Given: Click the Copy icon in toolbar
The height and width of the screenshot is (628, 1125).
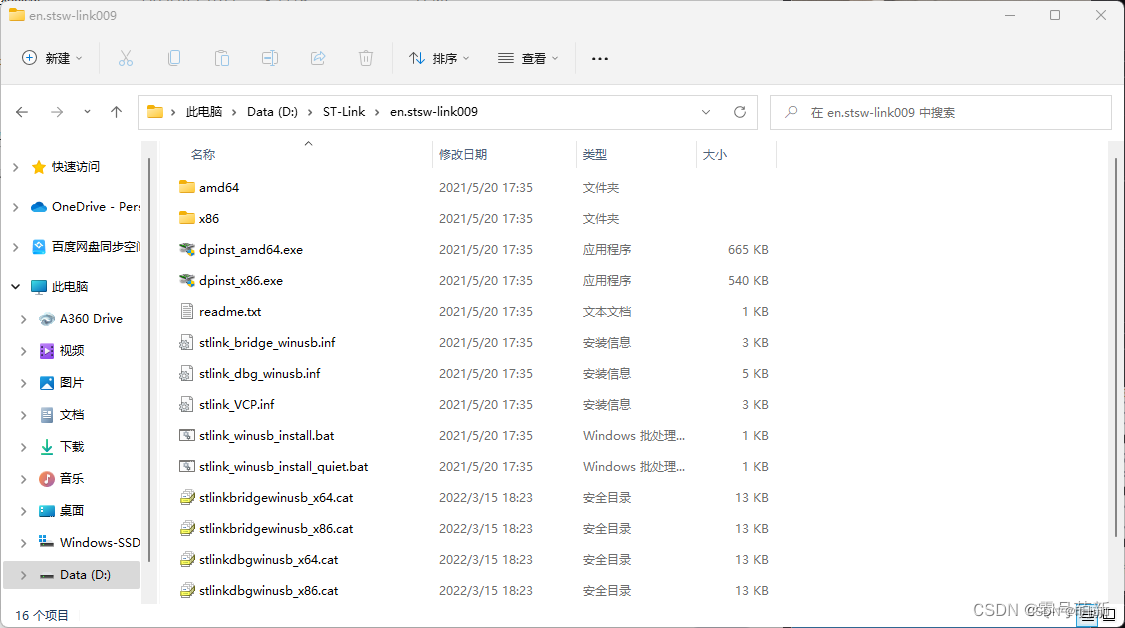Looking at the screenshot, I should (174, 58).
